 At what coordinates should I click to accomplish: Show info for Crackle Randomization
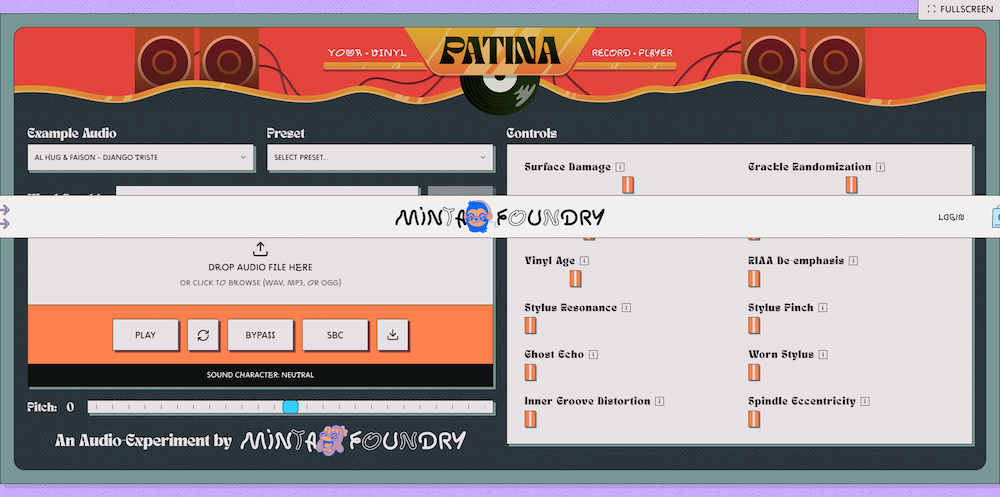coord(880,167)
